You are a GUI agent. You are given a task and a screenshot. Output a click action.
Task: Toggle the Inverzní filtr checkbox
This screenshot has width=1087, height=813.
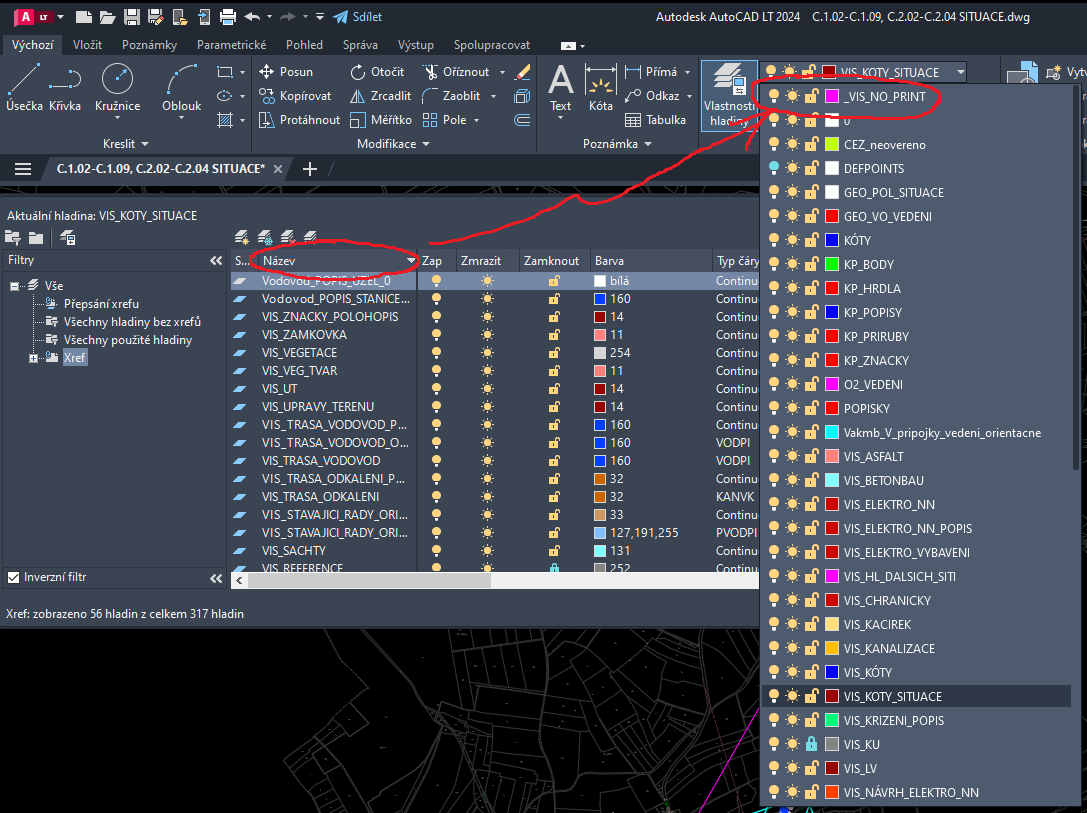click(x=14, y=577)
